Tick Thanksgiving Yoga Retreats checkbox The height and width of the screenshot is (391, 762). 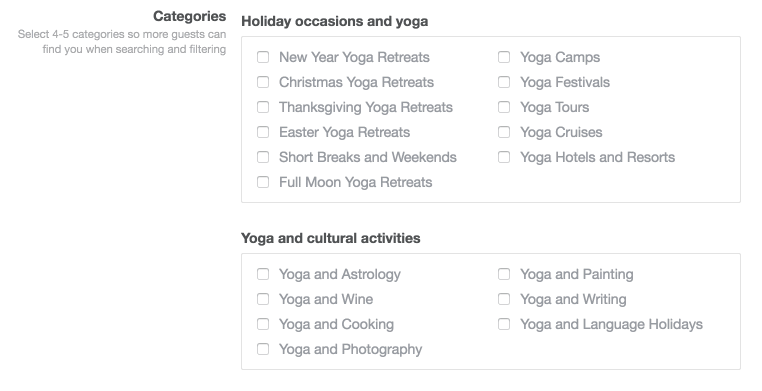tap(263, 107)
